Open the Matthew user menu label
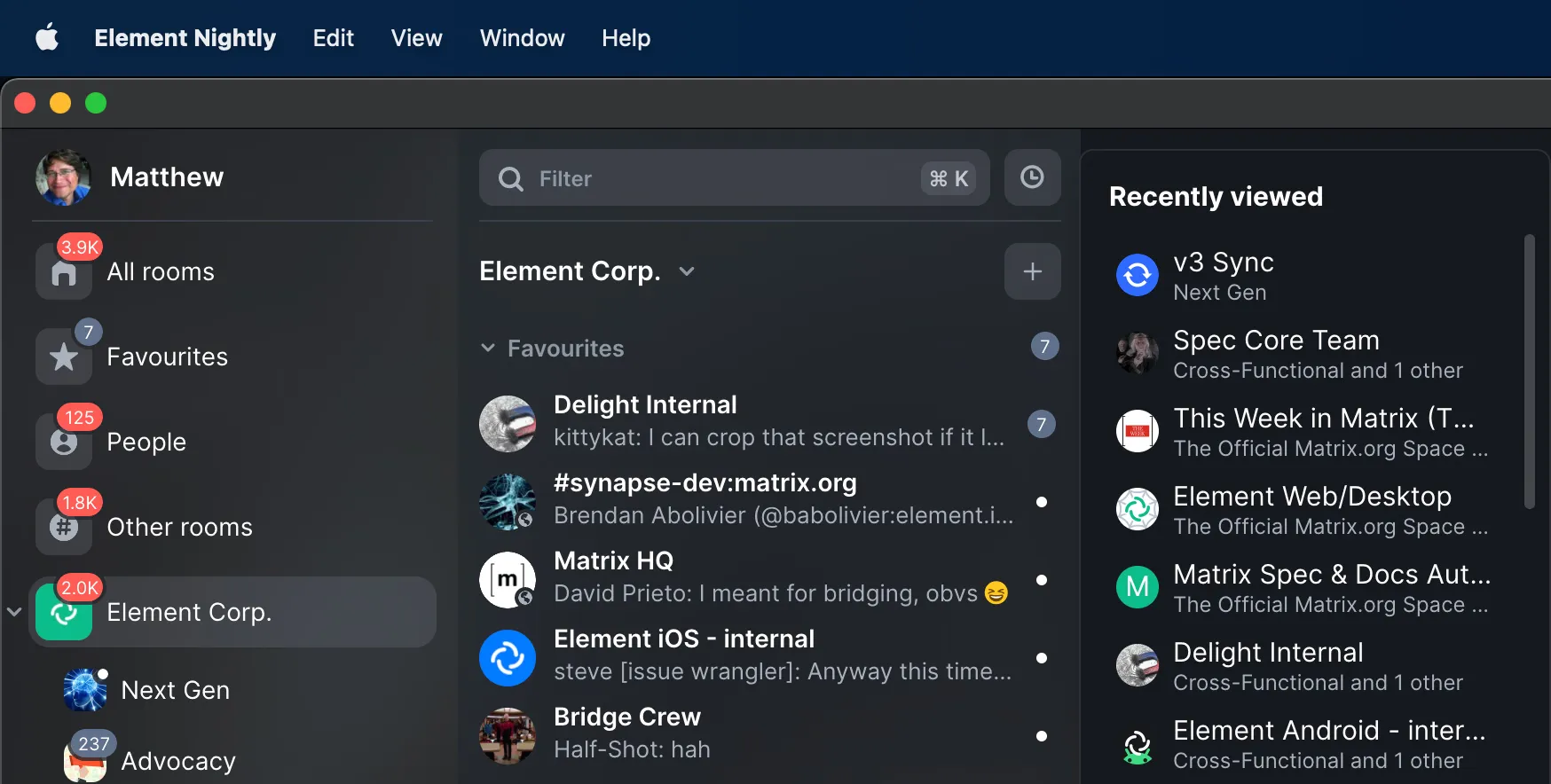Viewport: 1551px width, 784px height. [x=167, y=177]
